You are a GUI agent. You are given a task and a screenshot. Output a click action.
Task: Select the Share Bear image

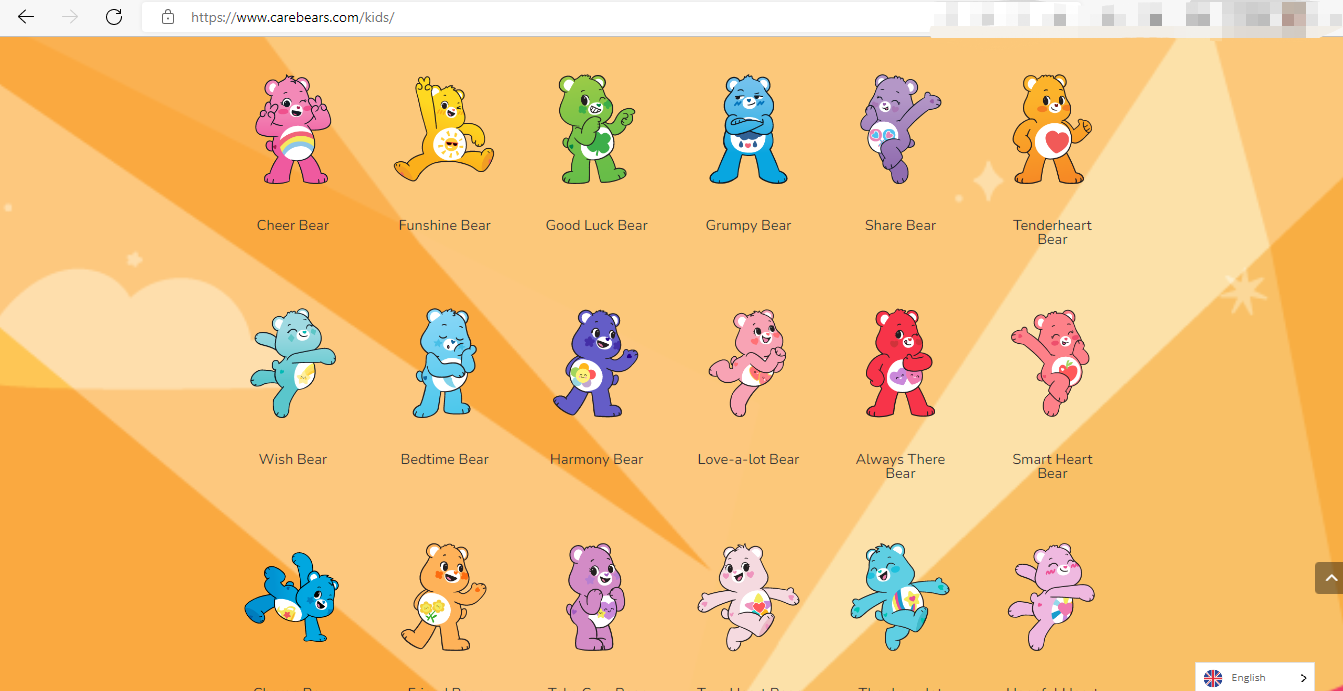click(x=899, y=130)
